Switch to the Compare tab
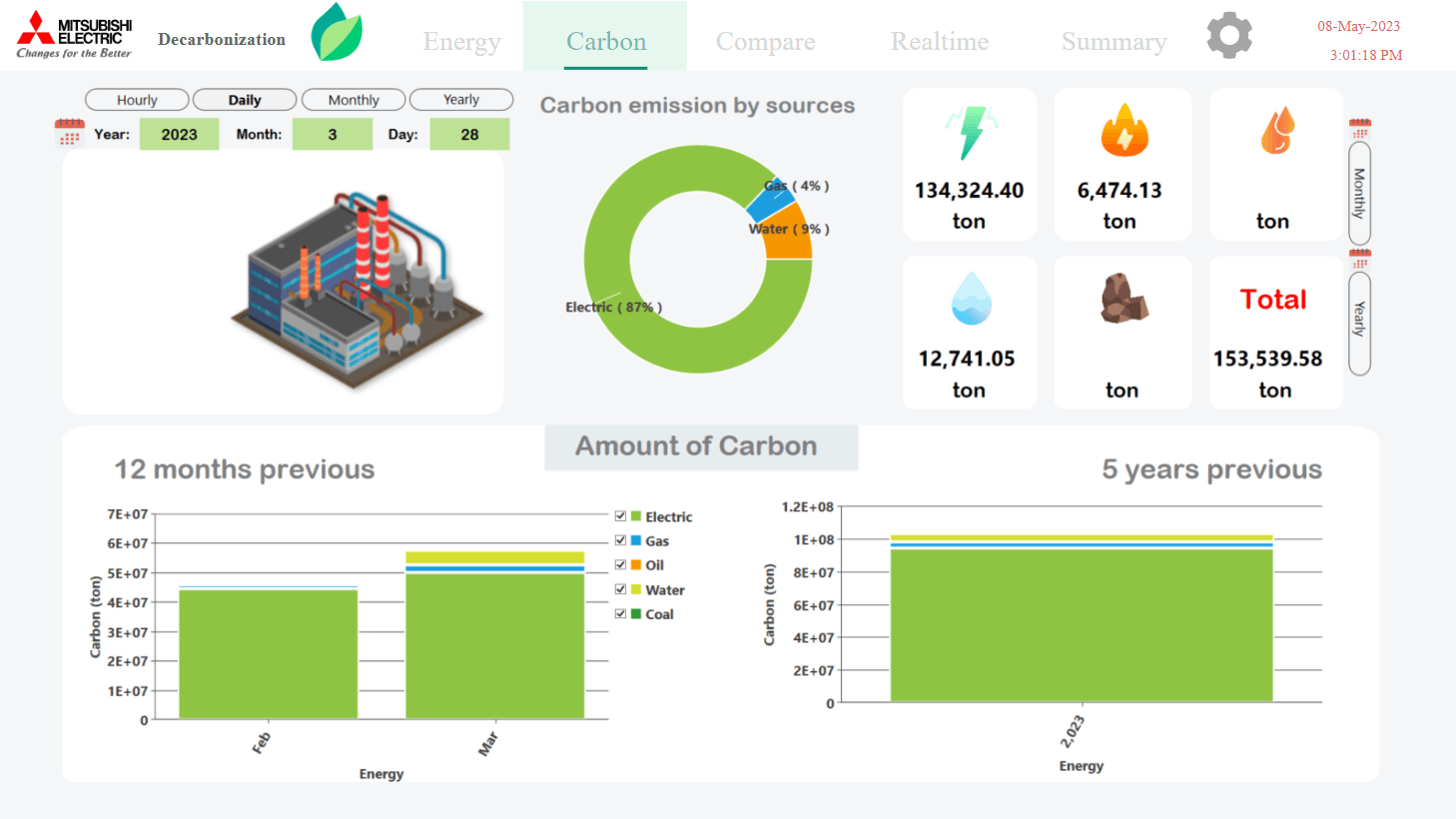The image size is (1456, 819). coord(765,41)
